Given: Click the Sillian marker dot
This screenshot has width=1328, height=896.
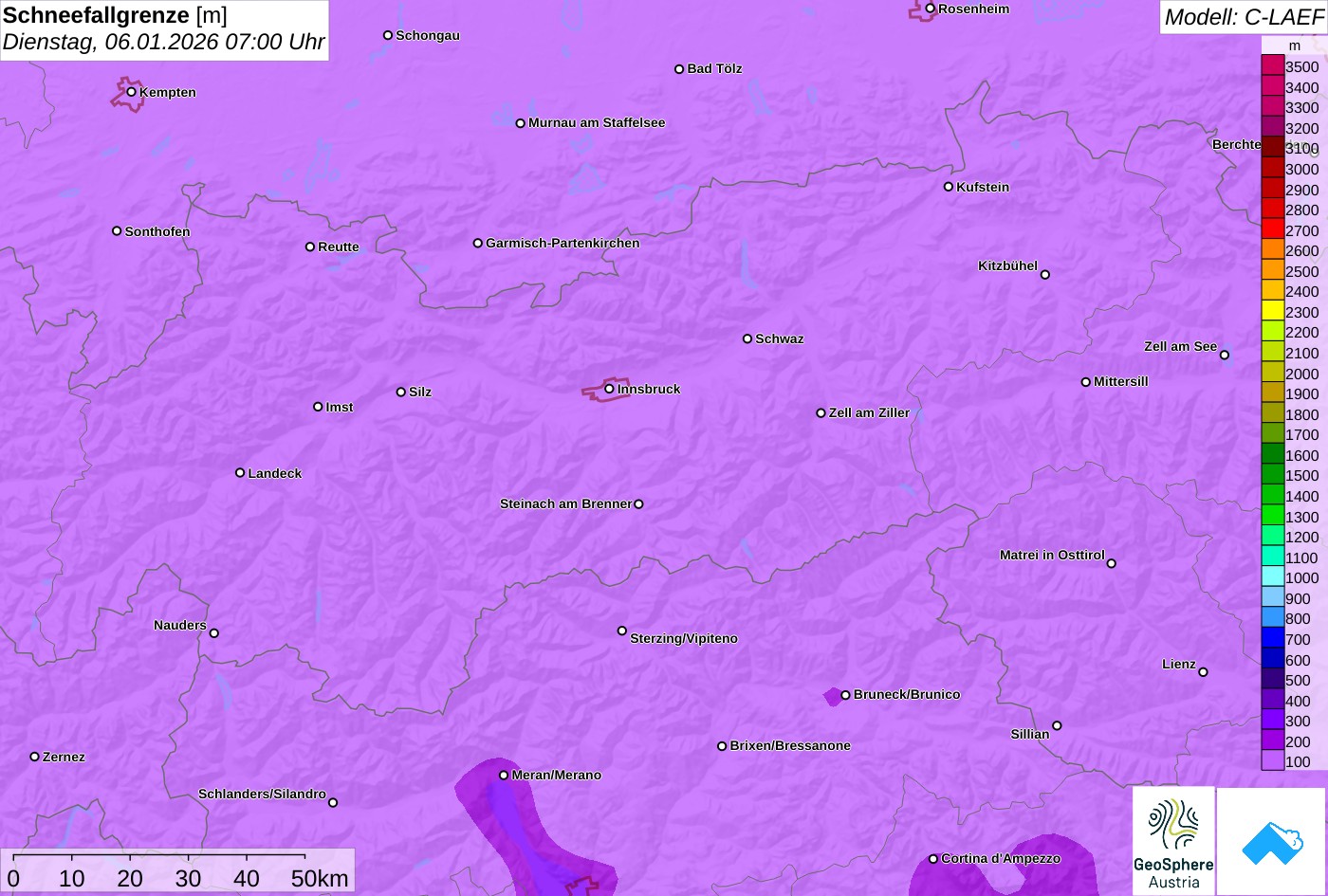Looking at the screenshot, I should 1057,726.
